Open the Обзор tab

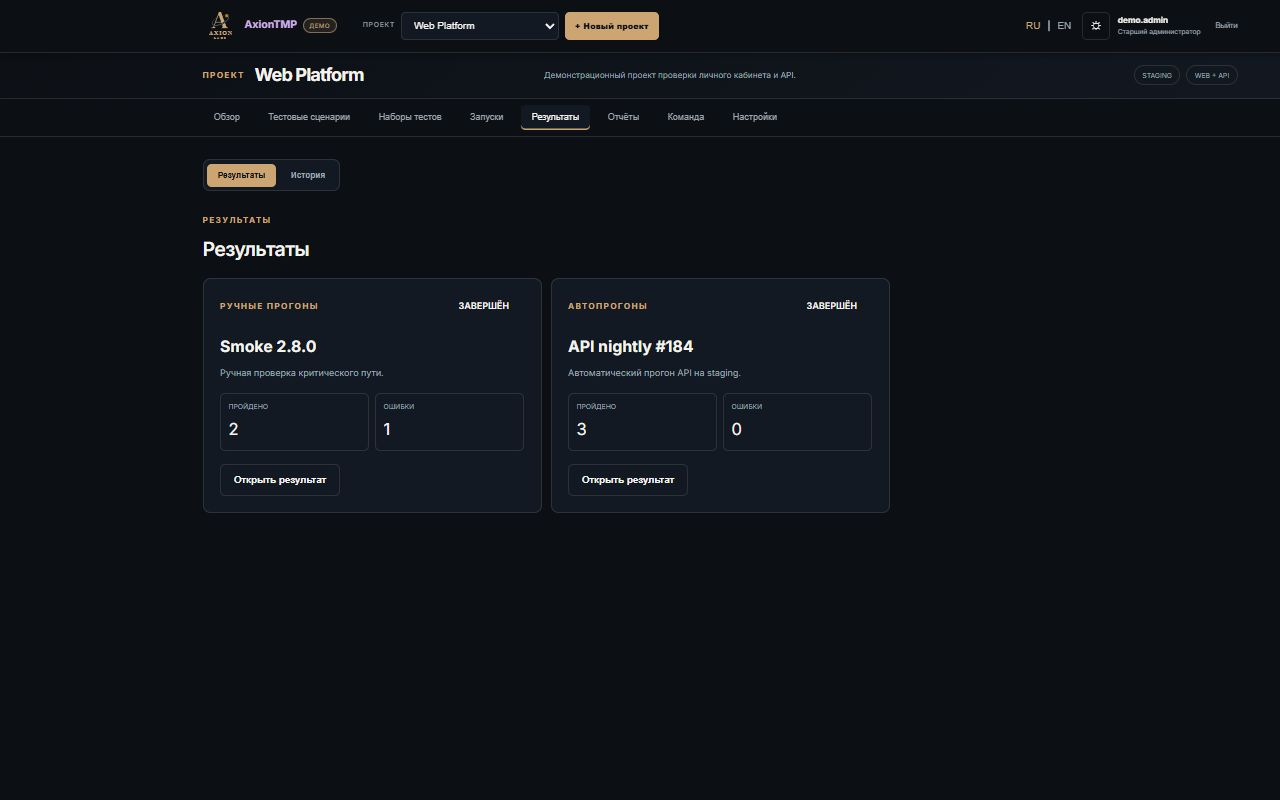pos(227,117)
